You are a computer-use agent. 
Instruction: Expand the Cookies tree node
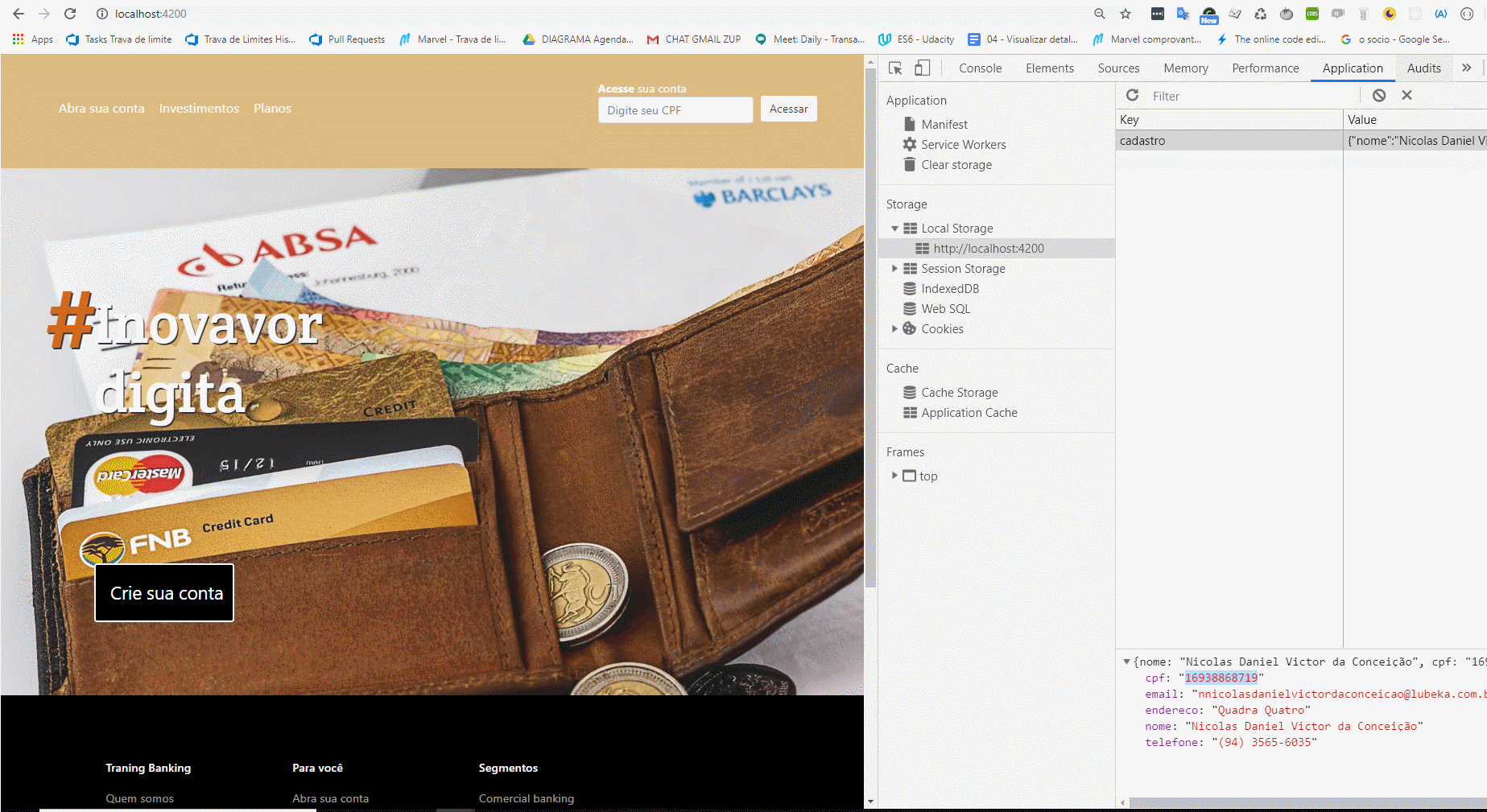point(894,328)
